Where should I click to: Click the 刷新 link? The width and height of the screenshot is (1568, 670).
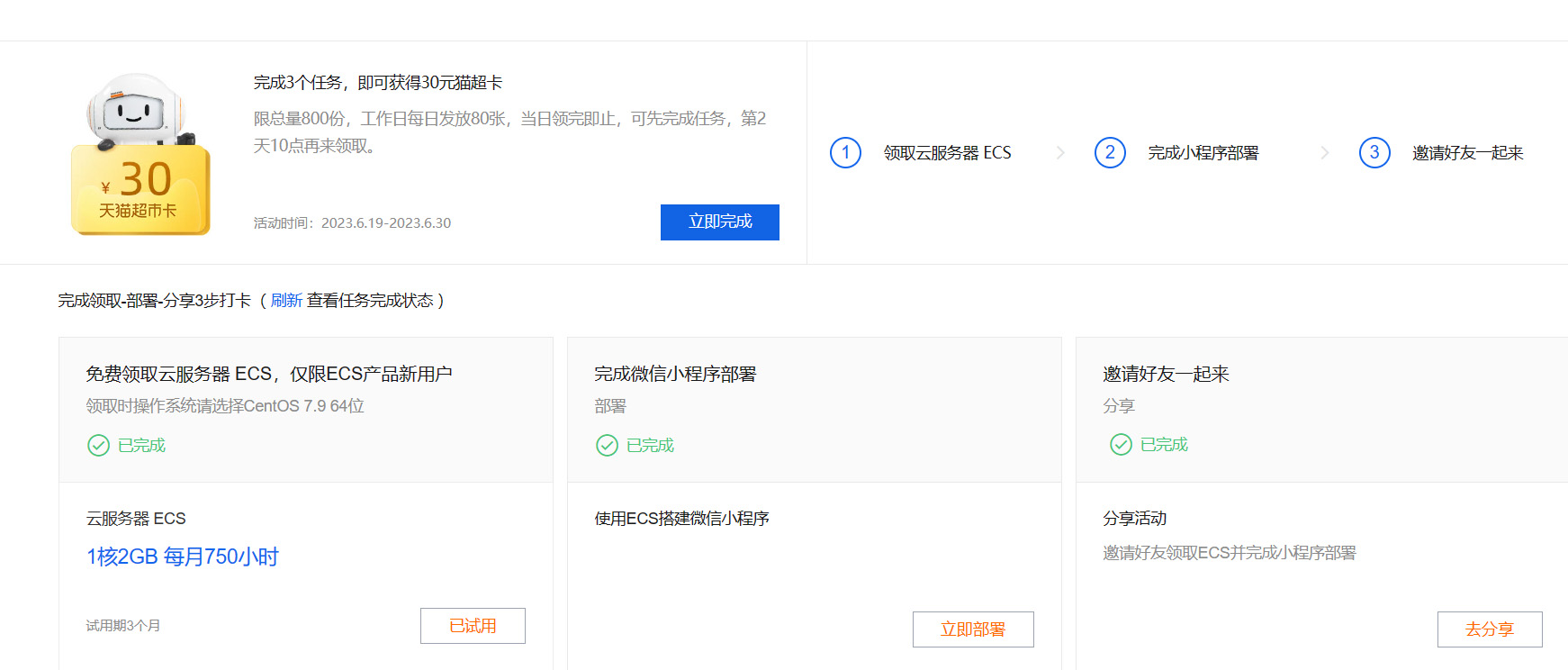pos(286,301)
